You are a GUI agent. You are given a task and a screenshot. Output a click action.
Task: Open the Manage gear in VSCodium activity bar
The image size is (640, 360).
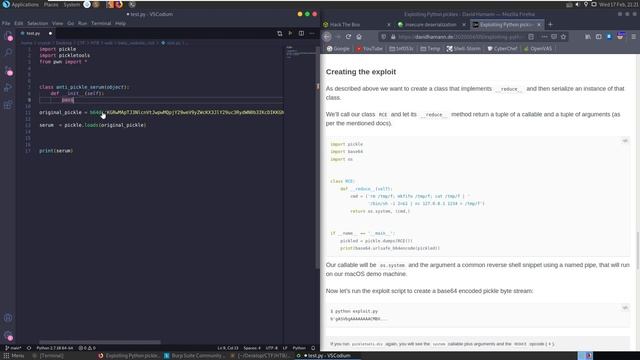8,336
